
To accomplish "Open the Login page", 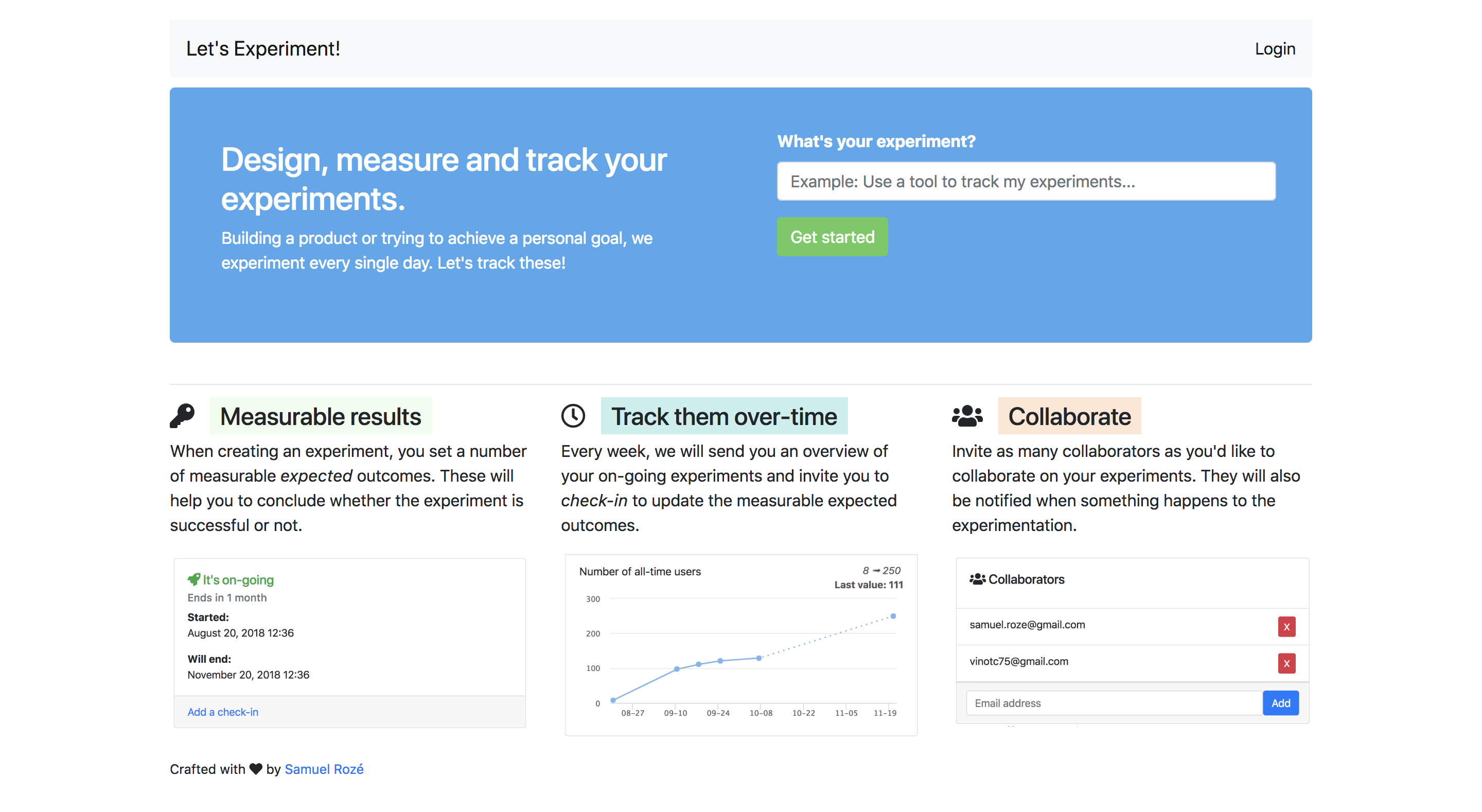I will click(1274, 49).
